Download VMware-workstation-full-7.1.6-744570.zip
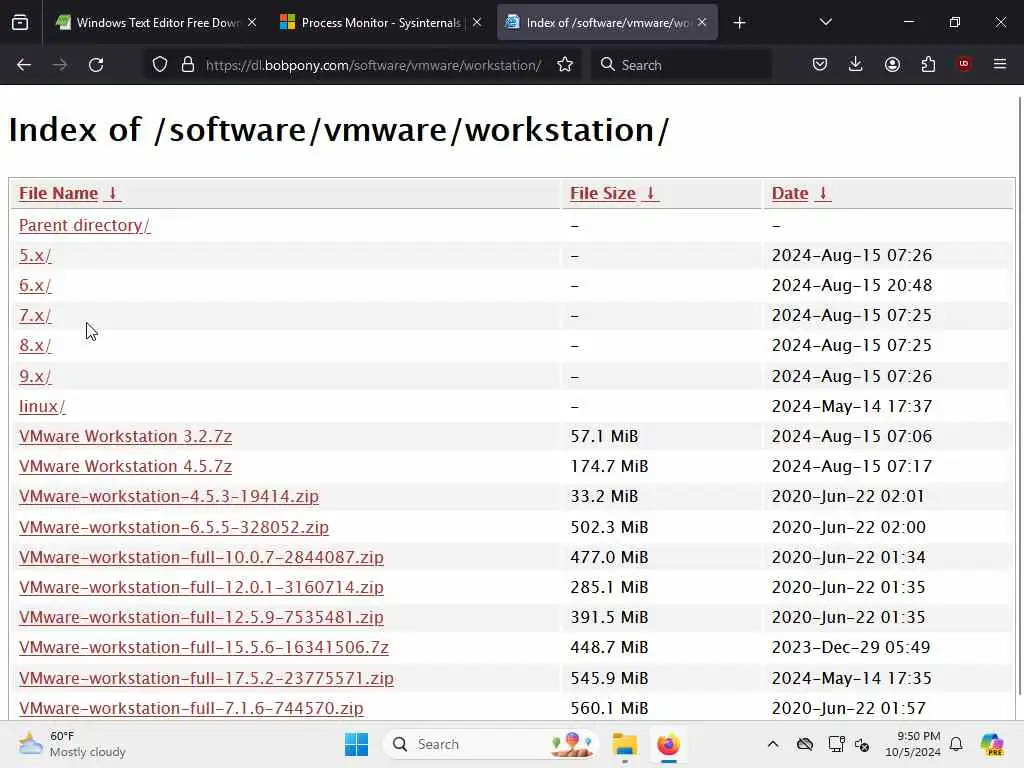The height and width of the screenshot is (768, 1024). (x=191, y=708)
